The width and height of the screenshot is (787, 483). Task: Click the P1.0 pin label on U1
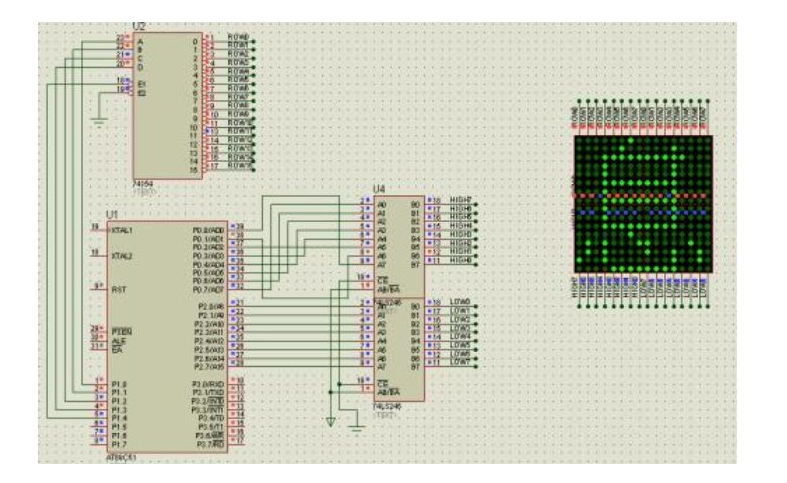(x=119, y=385)
